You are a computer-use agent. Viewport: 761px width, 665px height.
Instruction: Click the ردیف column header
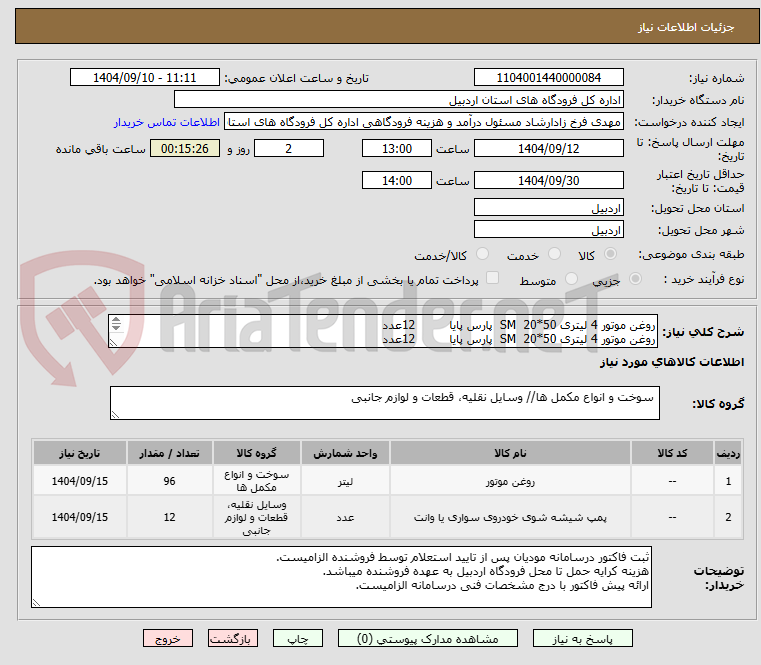tap(728, 453)
